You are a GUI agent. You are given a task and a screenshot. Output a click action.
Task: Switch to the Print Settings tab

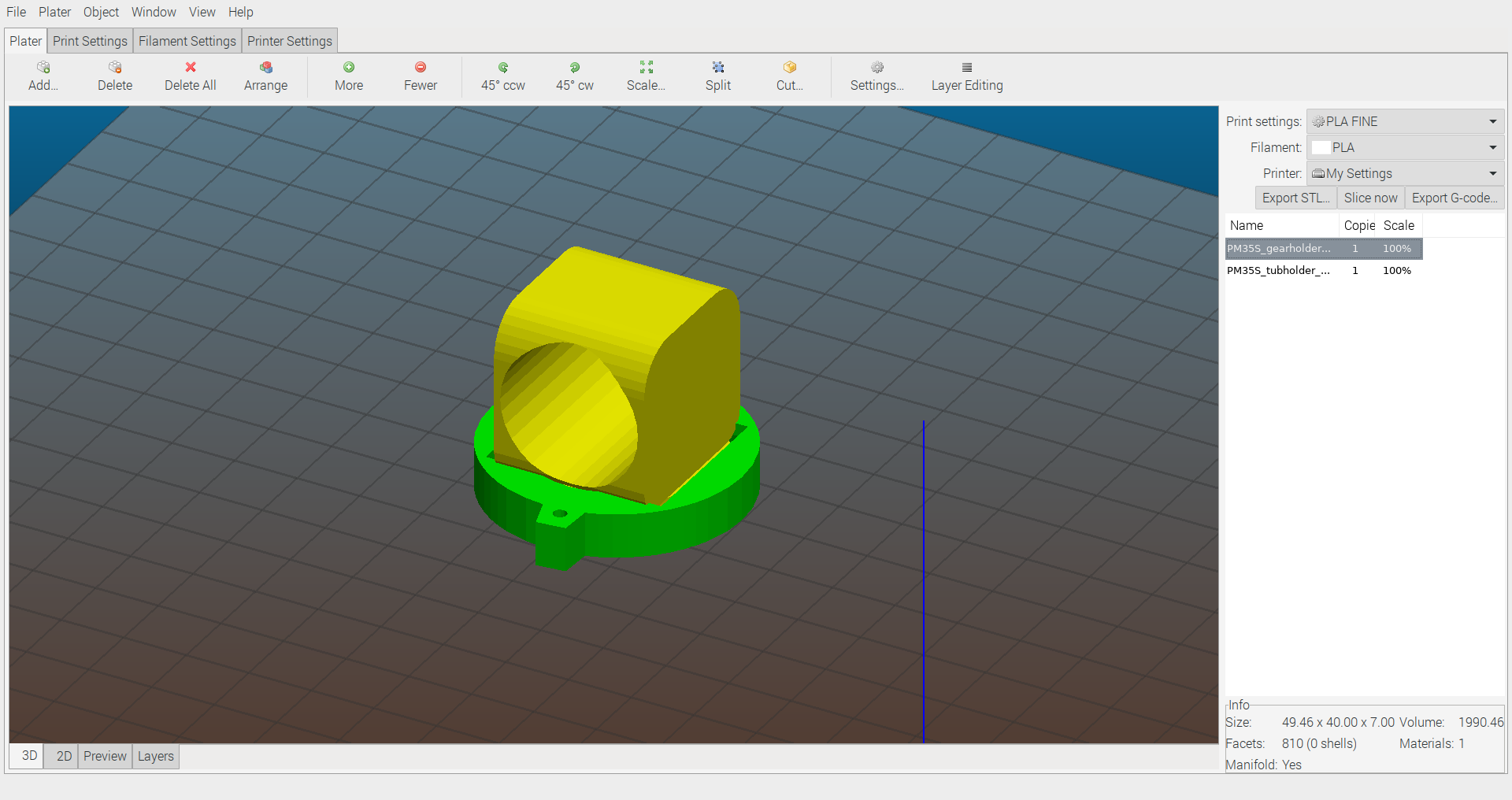(90, 41)
